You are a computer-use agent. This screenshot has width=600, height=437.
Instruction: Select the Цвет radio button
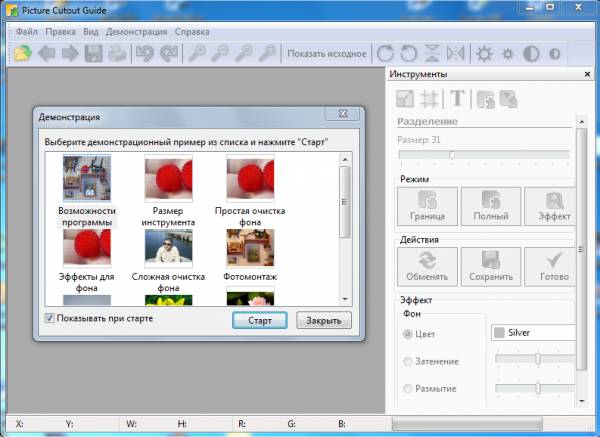point(408,334)
